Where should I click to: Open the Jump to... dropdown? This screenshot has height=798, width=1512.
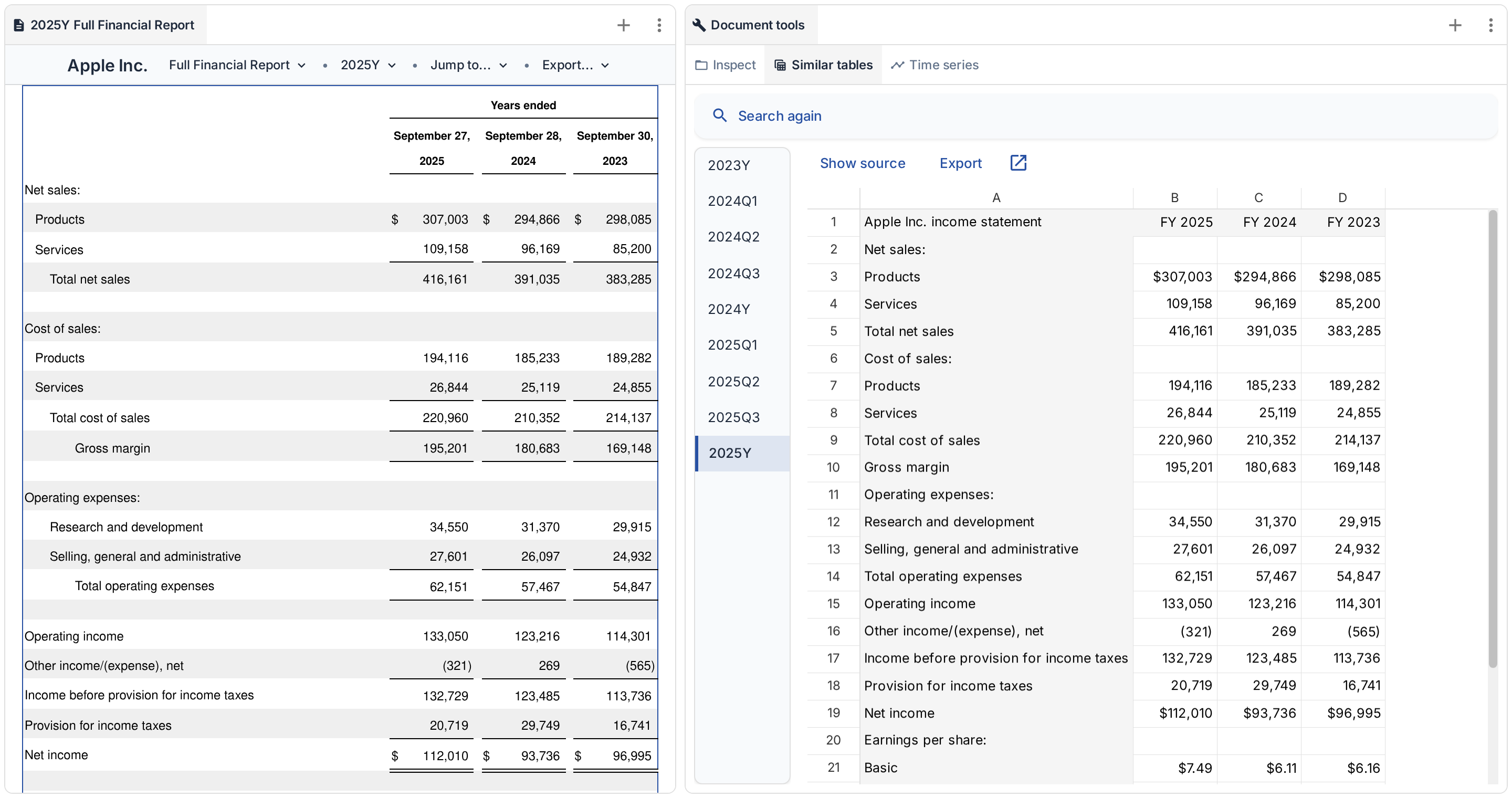click(x=468, y=65)
